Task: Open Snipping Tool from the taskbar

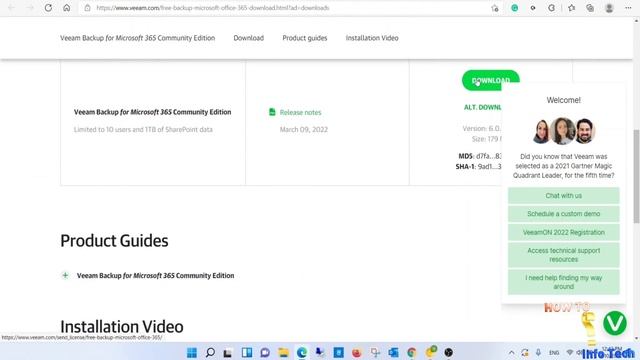Action: pos(375,352)
